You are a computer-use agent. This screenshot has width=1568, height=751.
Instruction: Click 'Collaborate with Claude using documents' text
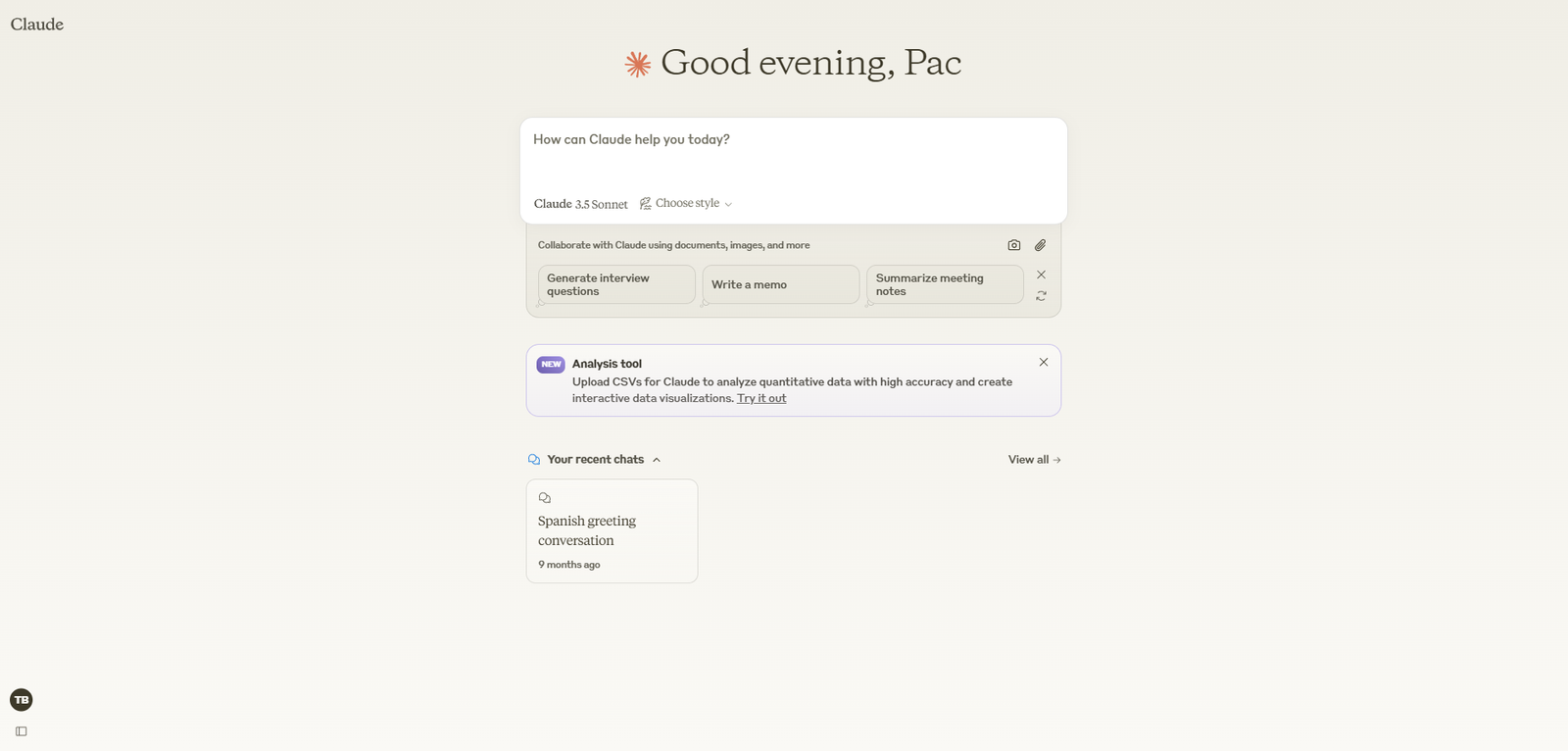(x=674, y=245)
